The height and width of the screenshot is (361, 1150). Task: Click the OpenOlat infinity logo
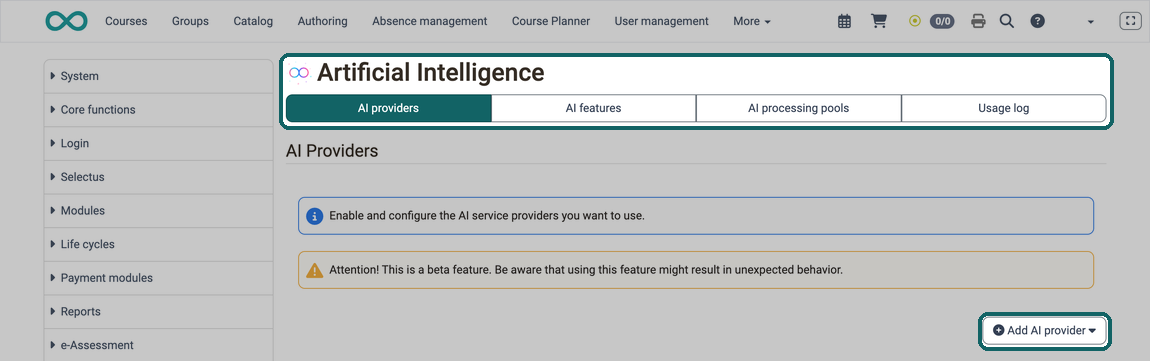66,21
